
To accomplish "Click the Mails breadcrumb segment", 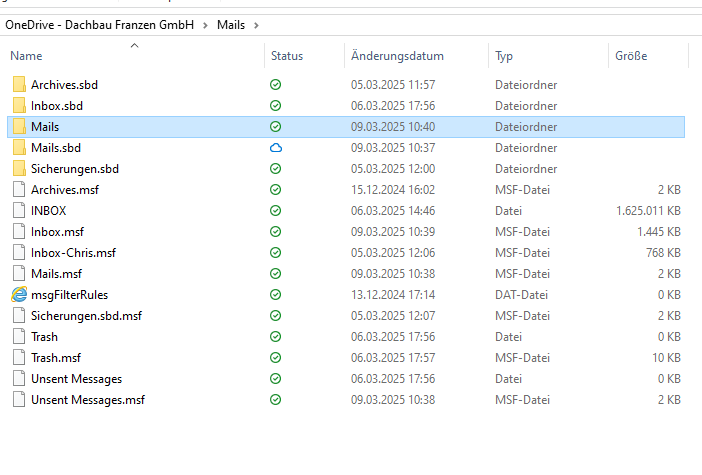I will coord(231,24).
